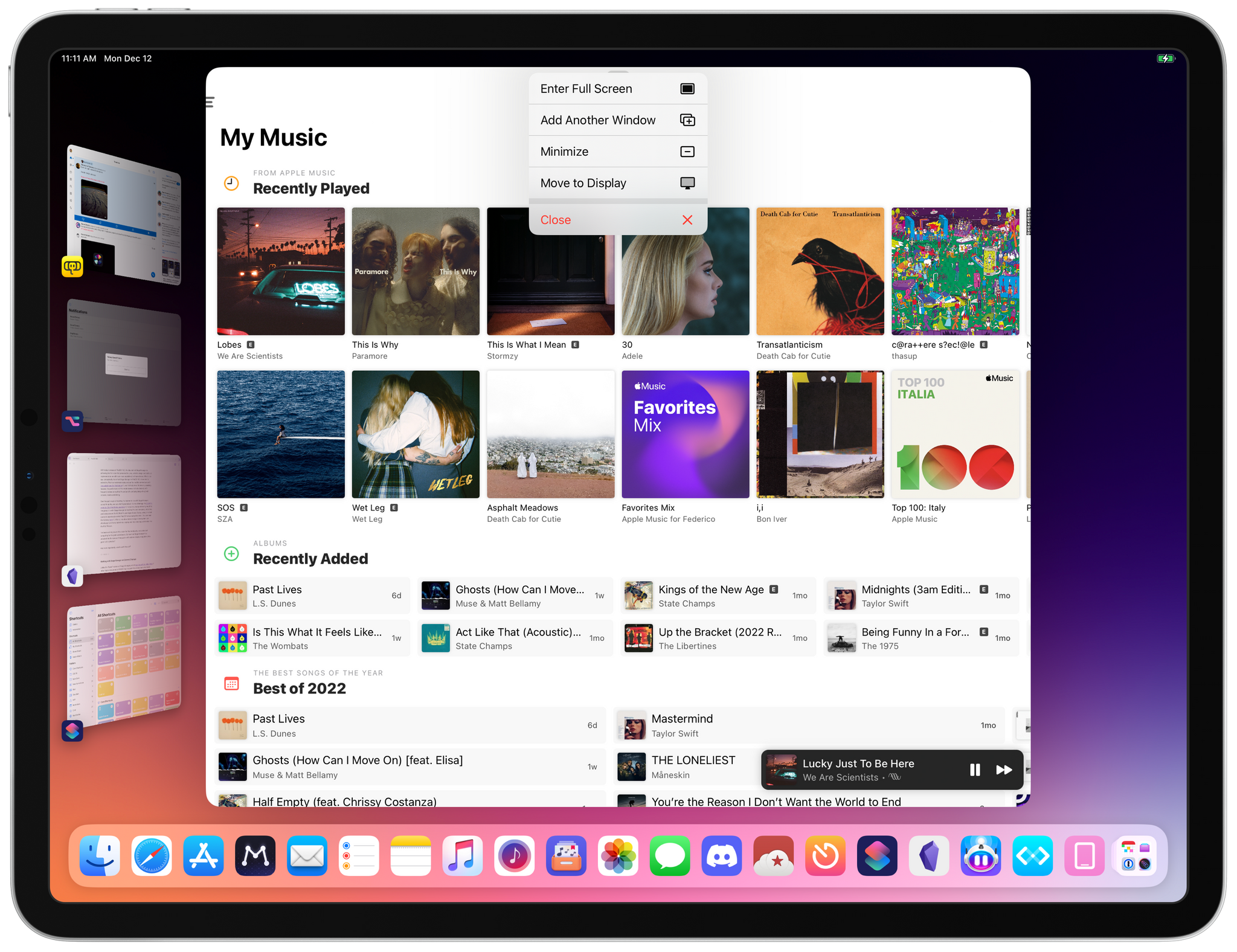Open the Top 100: Italy playlist
1237x952 pixels.
click(956, 434)
